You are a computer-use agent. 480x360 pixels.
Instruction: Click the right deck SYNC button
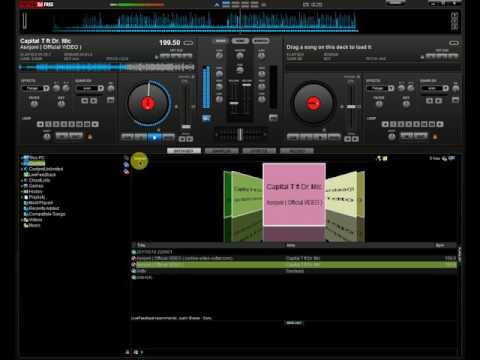pyautogui.click(x=334, y=137)
